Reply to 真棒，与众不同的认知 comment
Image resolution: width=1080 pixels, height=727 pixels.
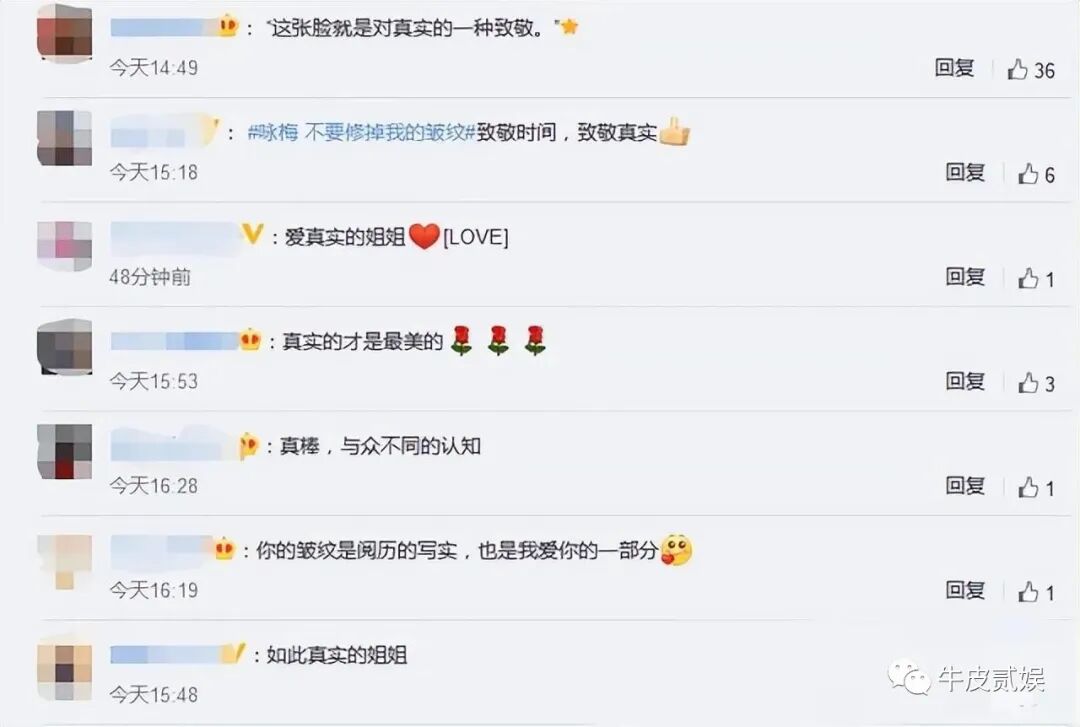tap(965, 486)
